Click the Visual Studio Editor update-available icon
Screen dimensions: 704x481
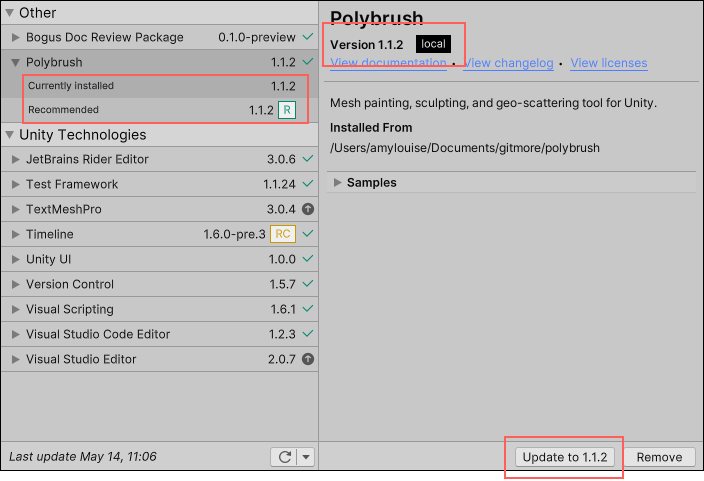[308, 359]
